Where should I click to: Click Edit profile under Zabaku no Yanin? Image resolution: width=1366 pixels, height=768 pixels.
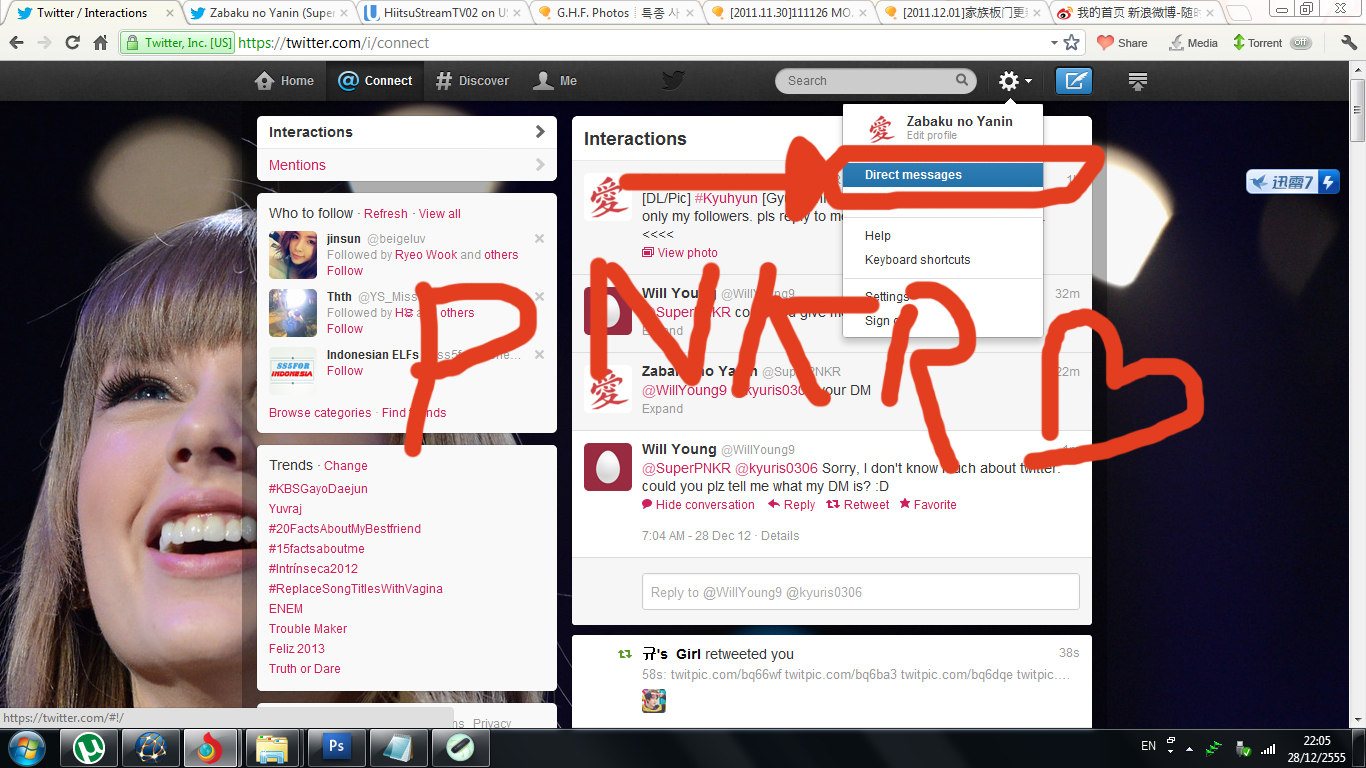(932, 136)
